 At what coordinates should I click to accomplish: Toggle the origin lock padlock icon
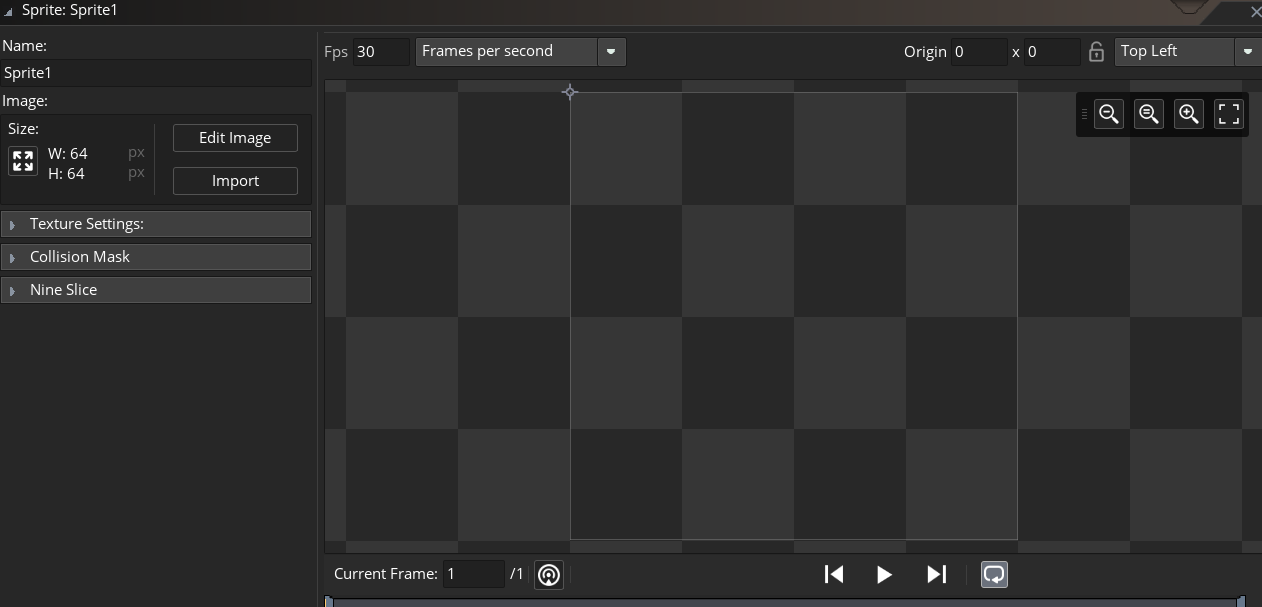[x=1097, y=52]
